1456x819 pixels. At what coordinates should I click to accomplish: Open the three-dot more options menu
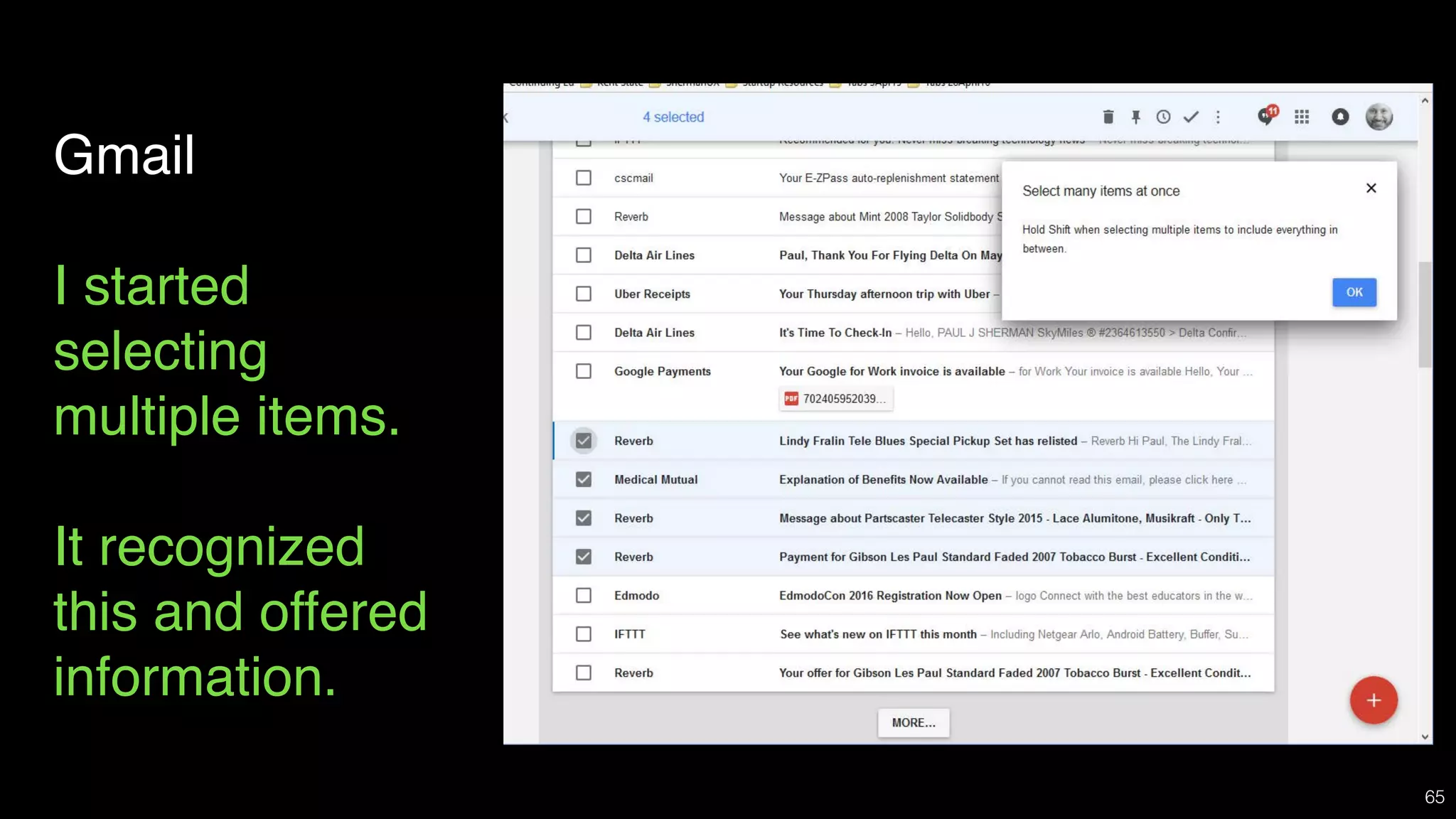point(1218,117)
